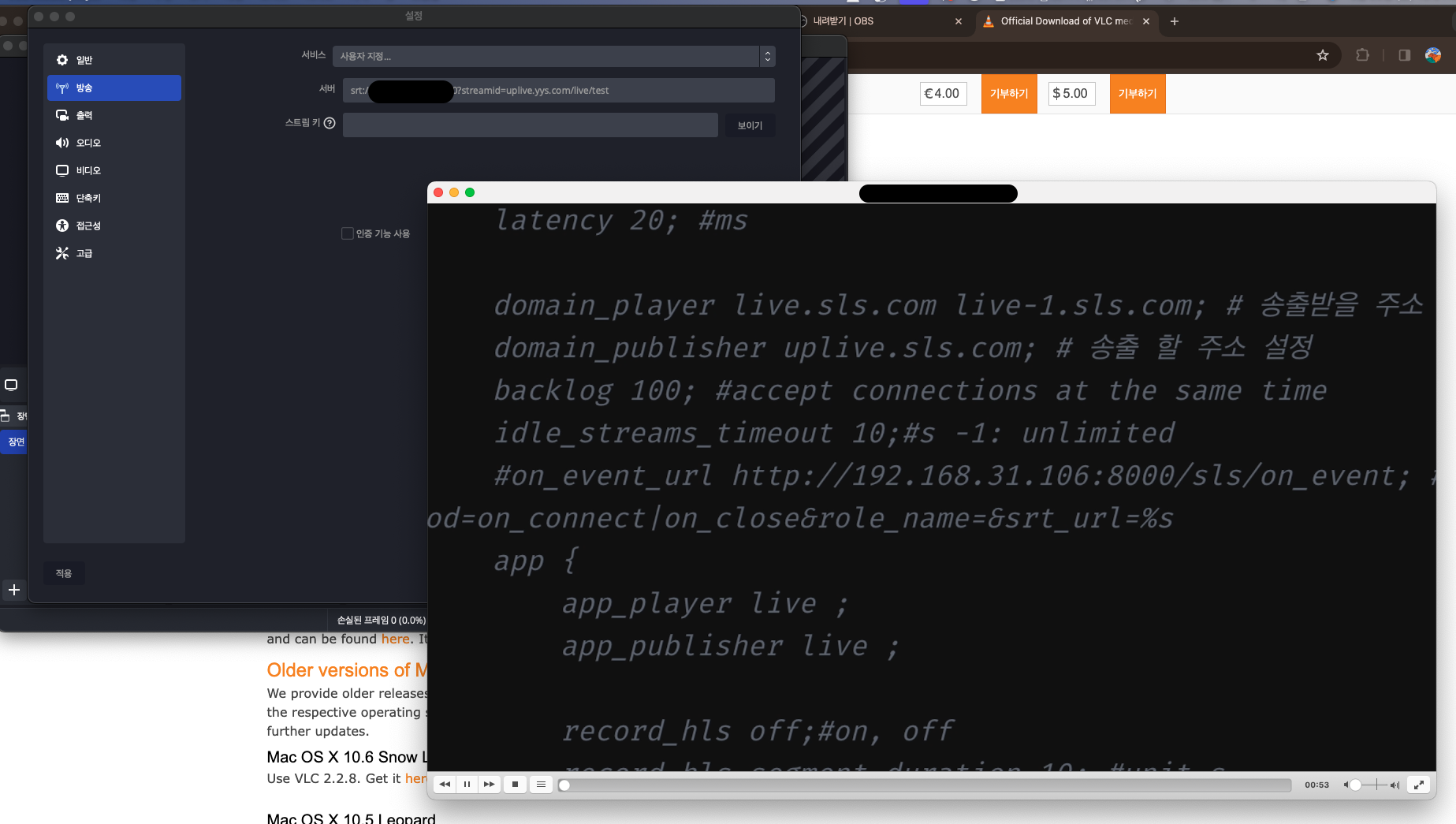Click inside the 스트림 키 input field
The width and height of the screenshot is (1456, 824).
pos(530,125)
